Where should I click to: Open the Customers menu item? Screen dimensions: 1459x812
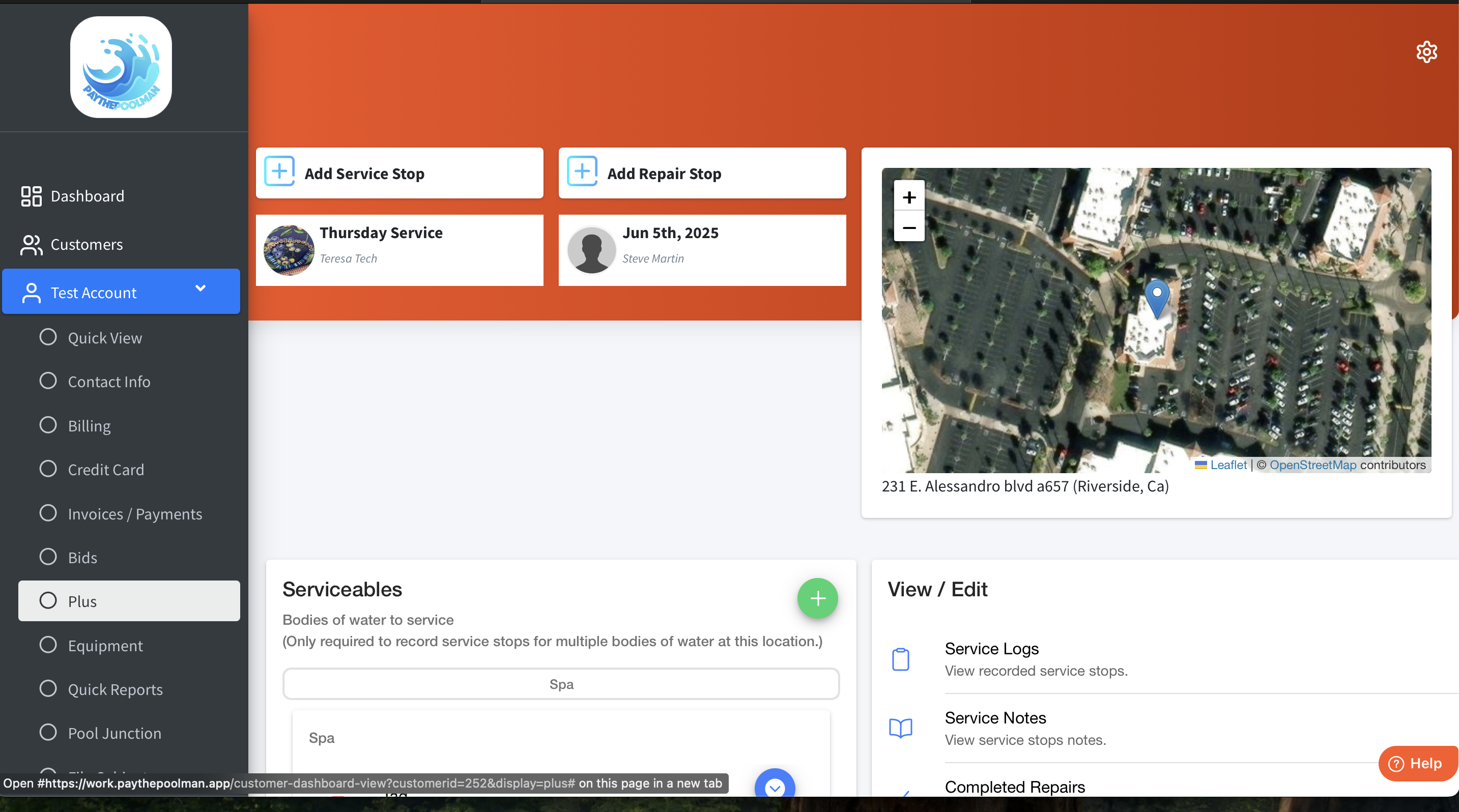coord(121,245)
